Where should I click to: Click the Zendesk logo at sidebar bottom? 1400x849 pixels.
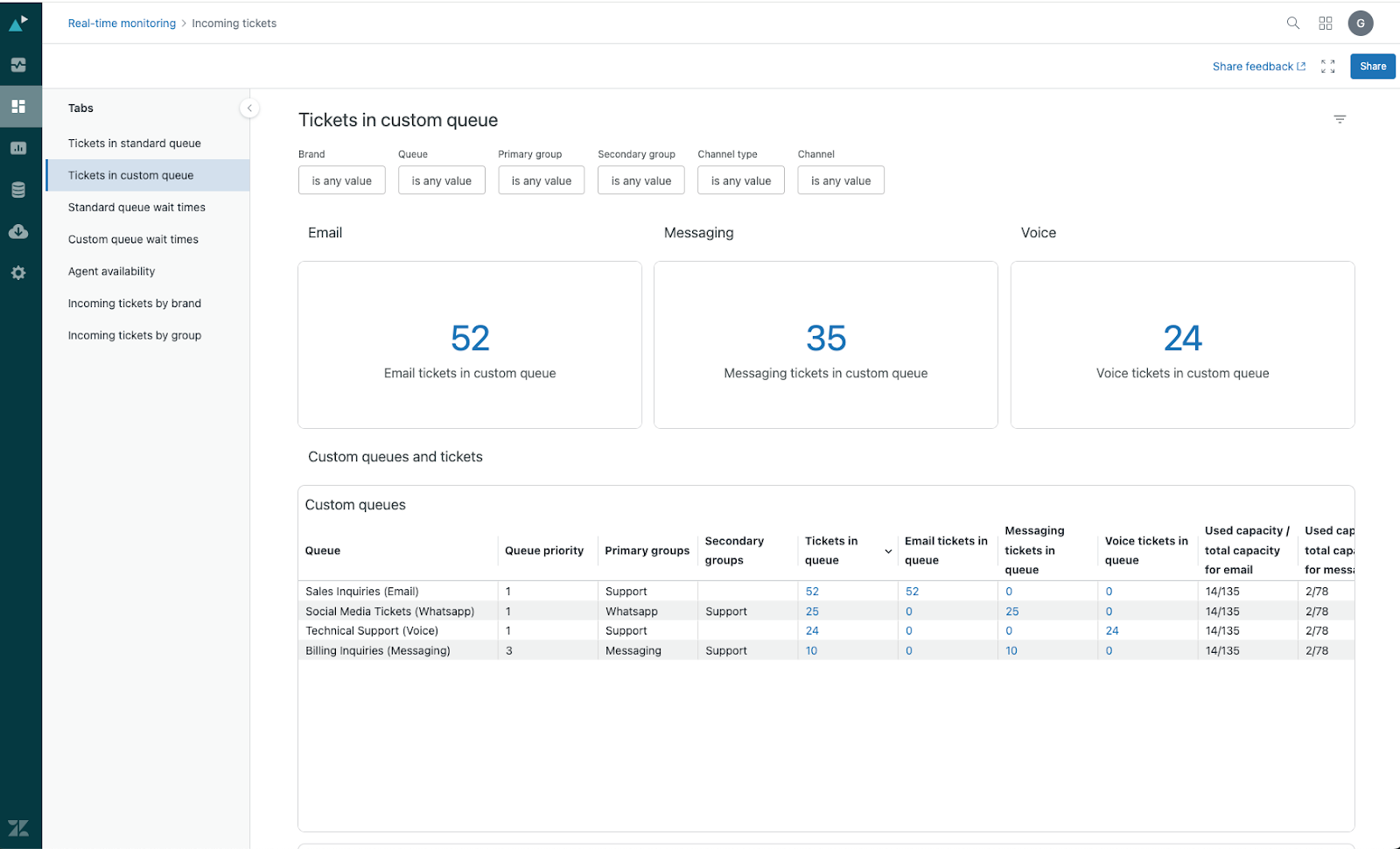coord(18,827)
